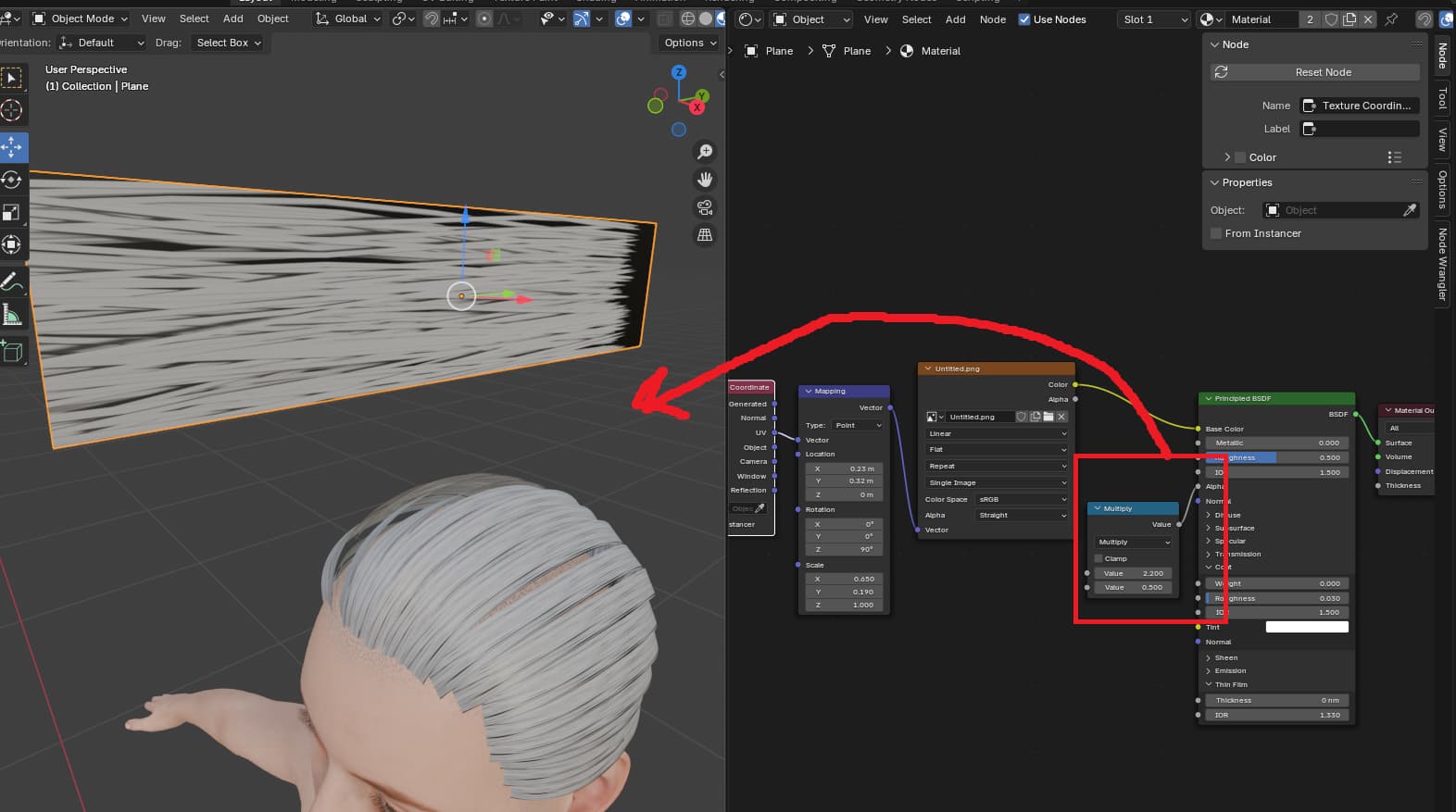Open Add menu in 3D viewport header

pos(233,19)
